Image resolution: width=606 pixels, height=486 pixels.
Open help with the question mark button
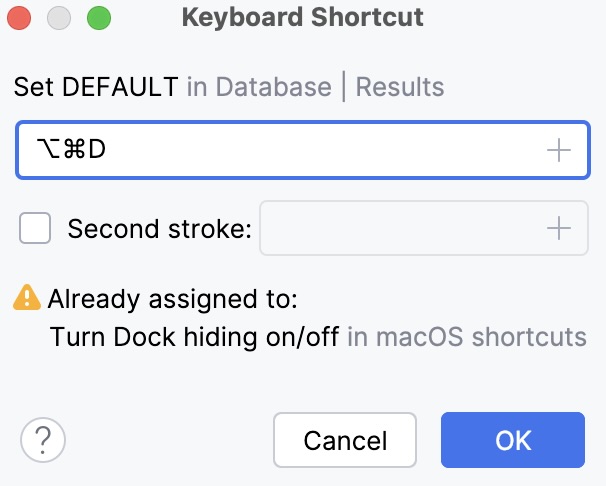(43, 440)
